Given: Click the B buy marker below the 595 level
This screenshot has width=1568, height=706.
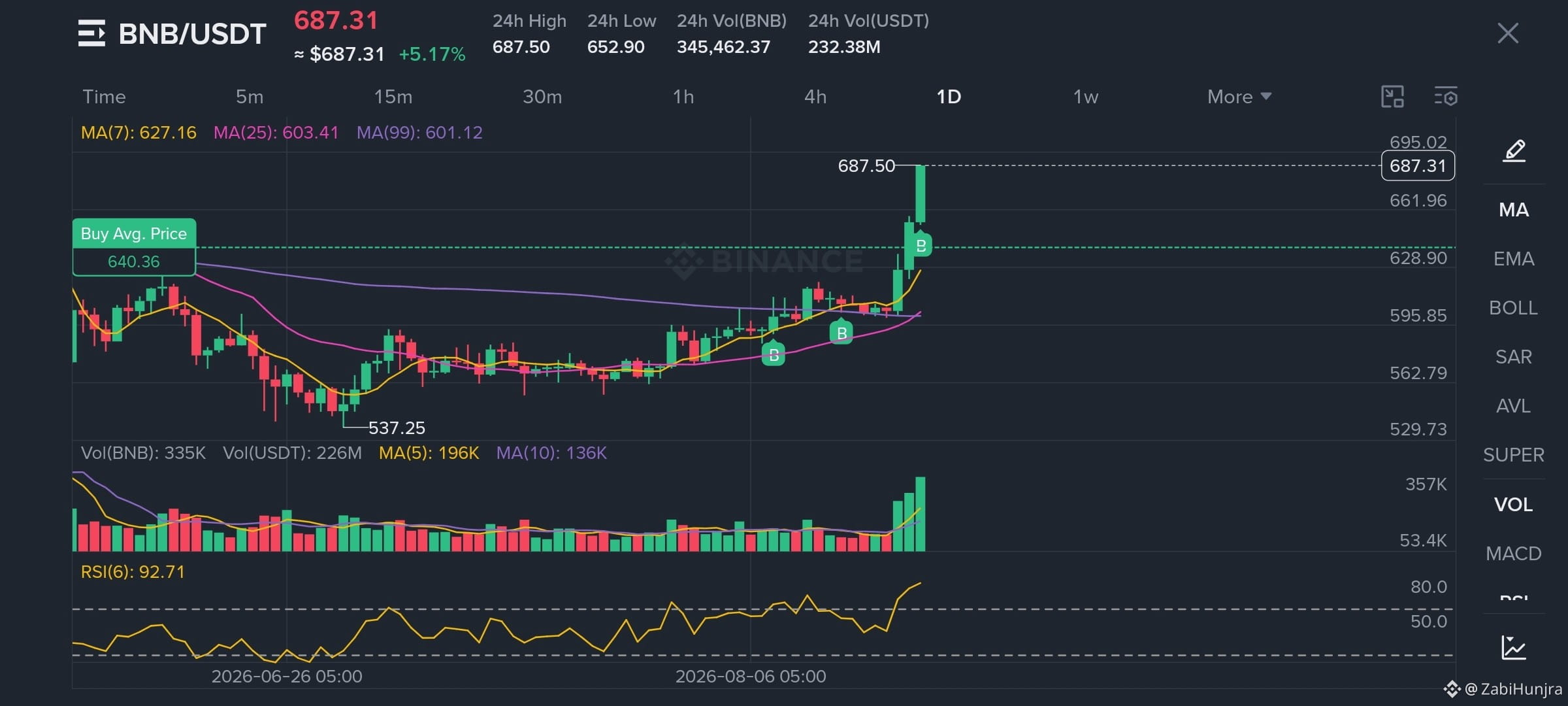Looking at the screenshot, I should coord(841,333).
